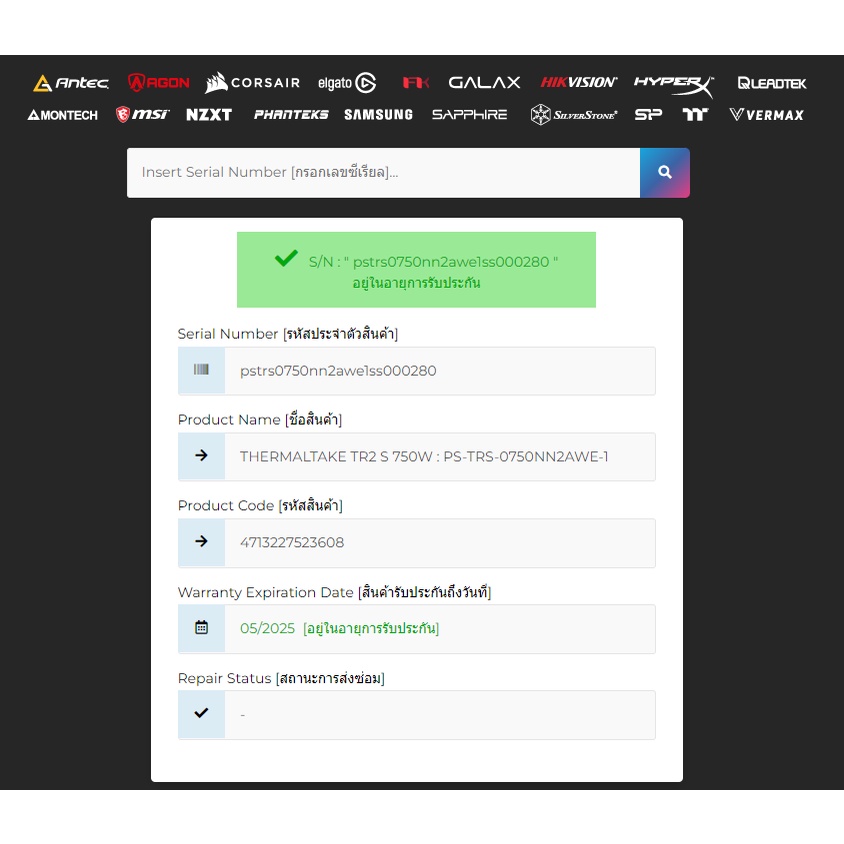Open the Galax brand logo

click(x=484, y=83)
